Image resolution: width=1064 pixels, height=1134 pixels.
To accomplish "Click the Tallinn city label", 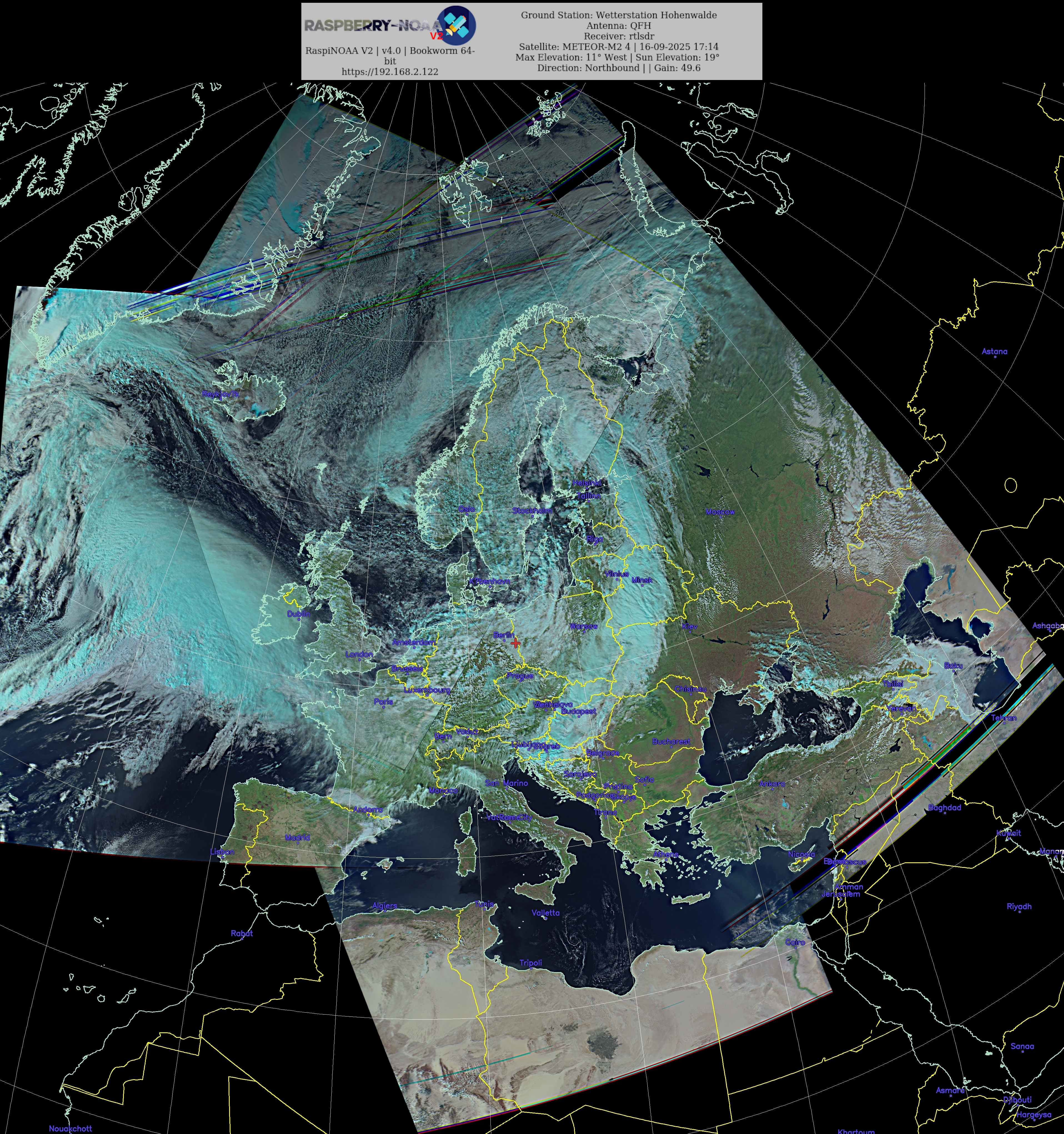I will (589, 496).
